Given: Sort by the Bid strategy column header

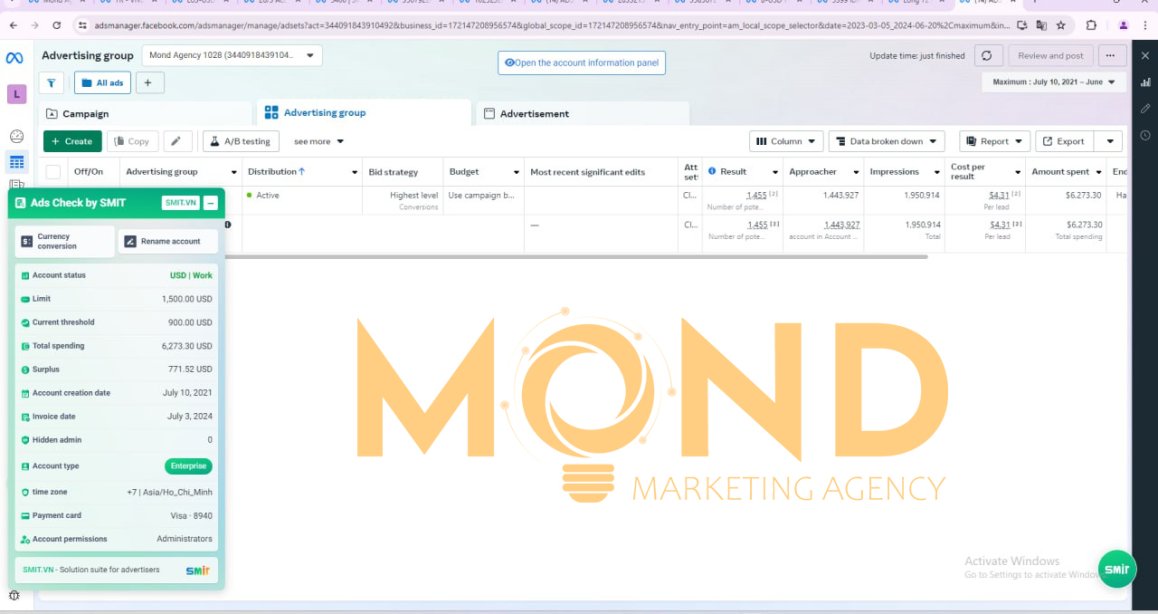Looking at the screenshot, I should click(x=393, y=172).
